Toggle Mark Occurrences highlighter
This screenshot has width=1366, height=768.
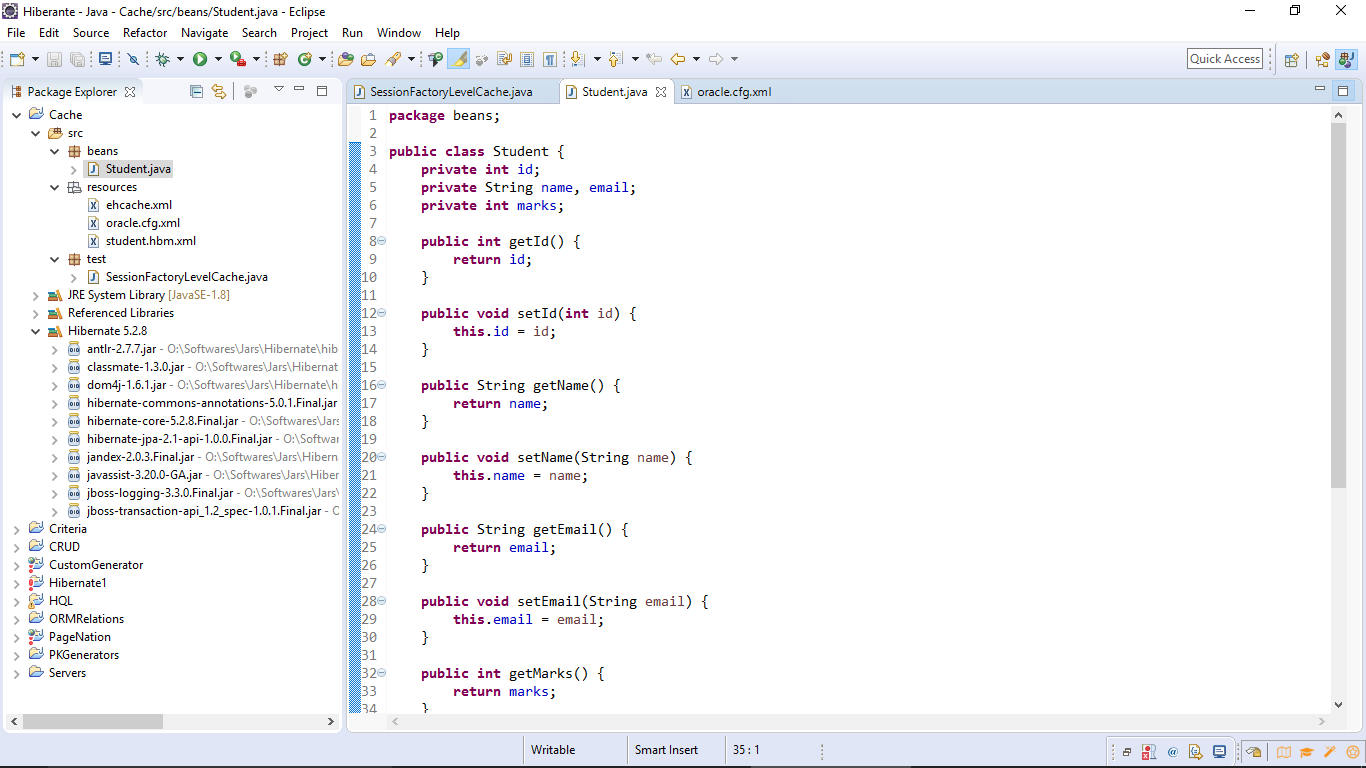[459, 59]
